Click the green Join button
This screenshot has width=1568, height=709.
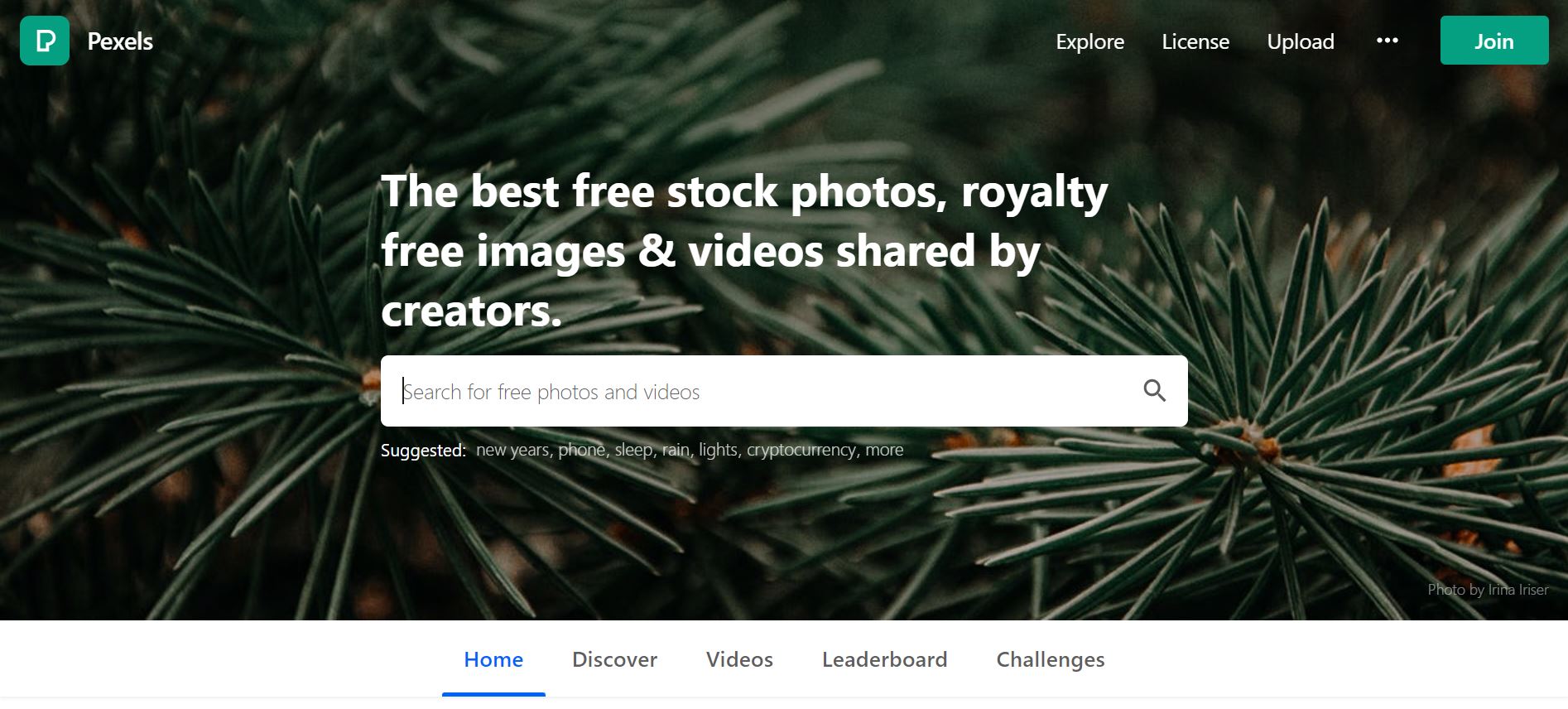[1494, 41]
